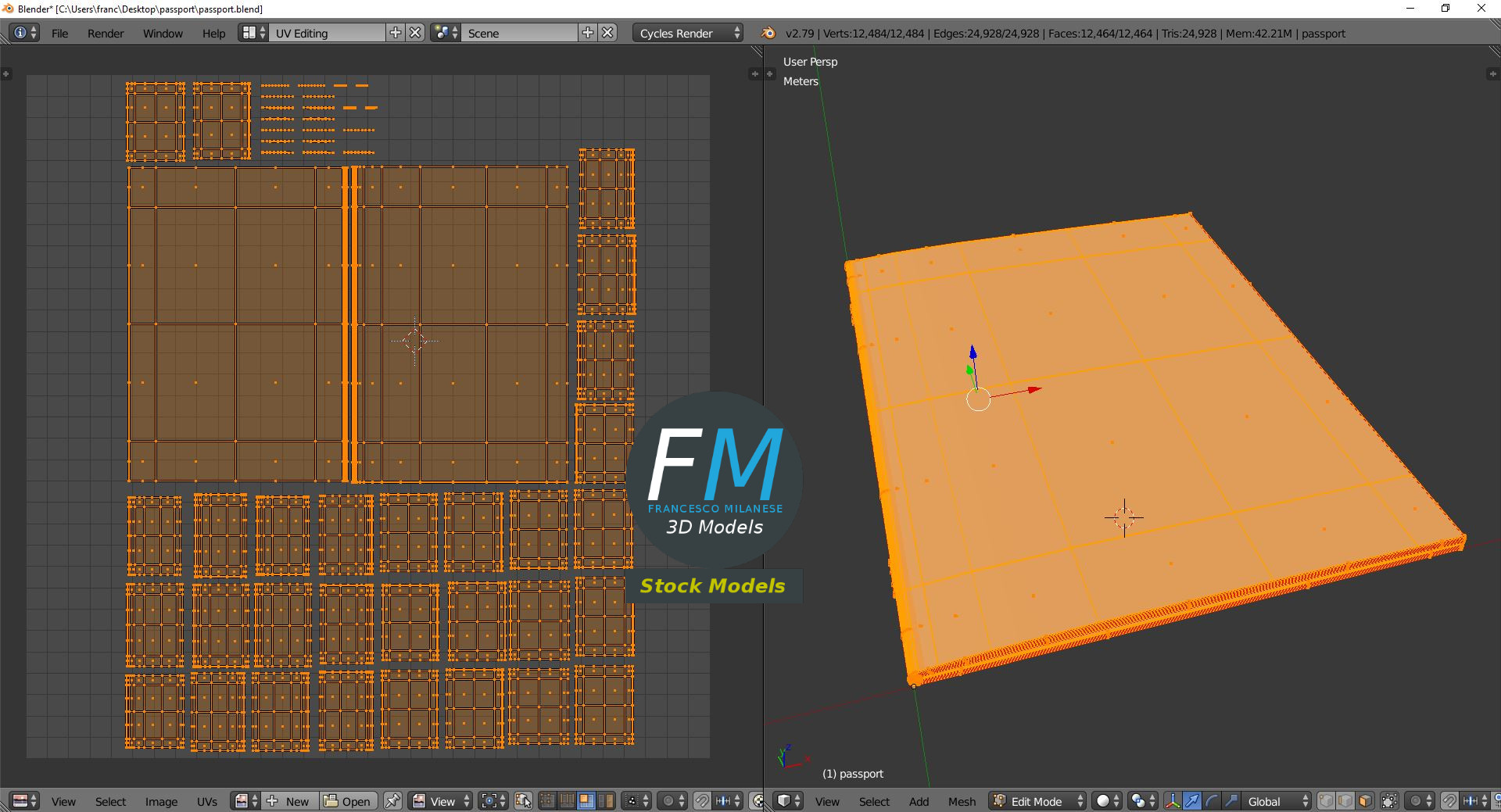Click the UV Editing layout name field
This screenshot has height=812, width=1501.
327,33
